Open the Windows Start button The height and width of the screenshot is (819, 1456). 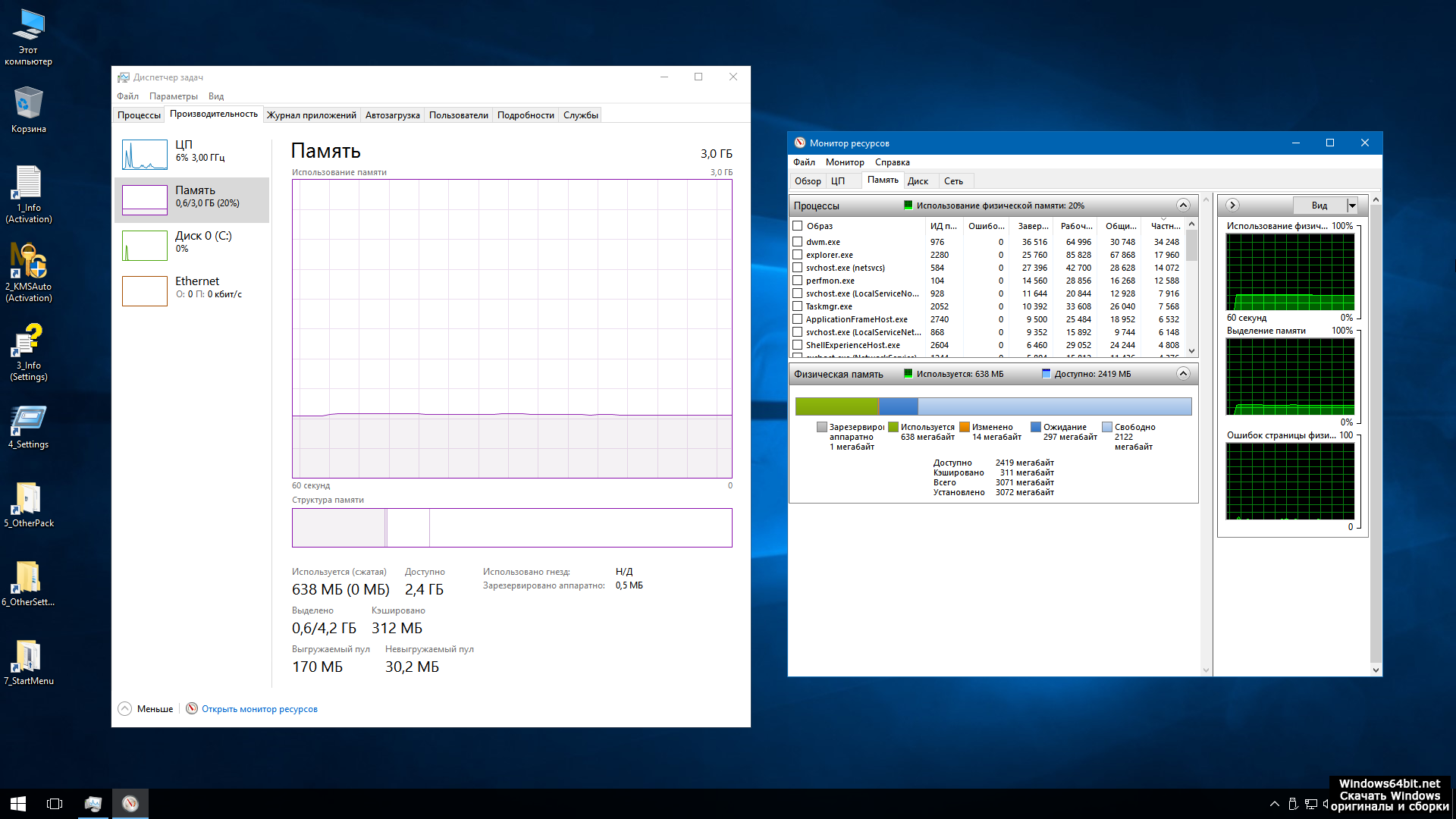[18, 804]
